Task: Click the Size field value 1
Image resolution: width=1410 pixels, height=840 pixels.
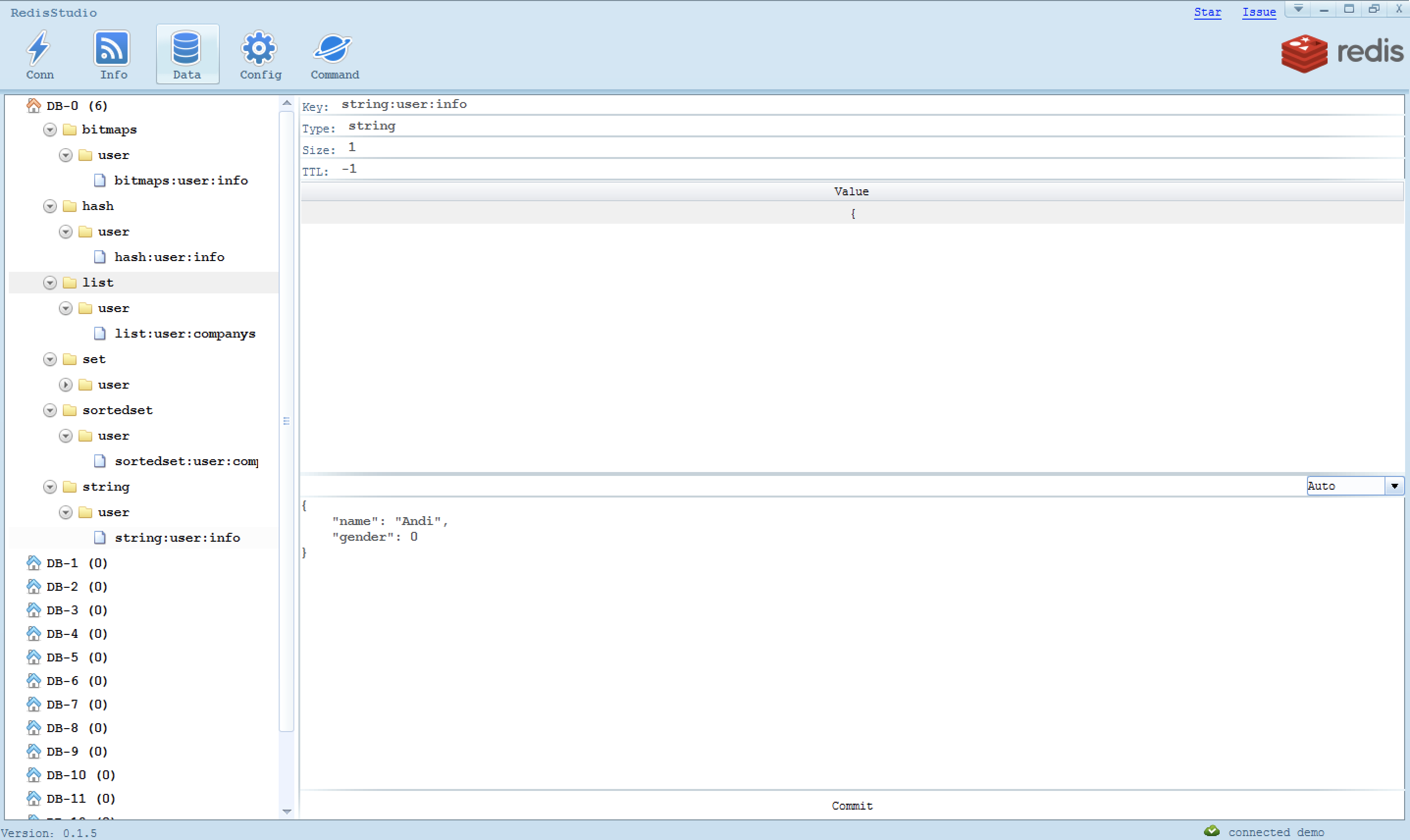Action: coord(351,147)
